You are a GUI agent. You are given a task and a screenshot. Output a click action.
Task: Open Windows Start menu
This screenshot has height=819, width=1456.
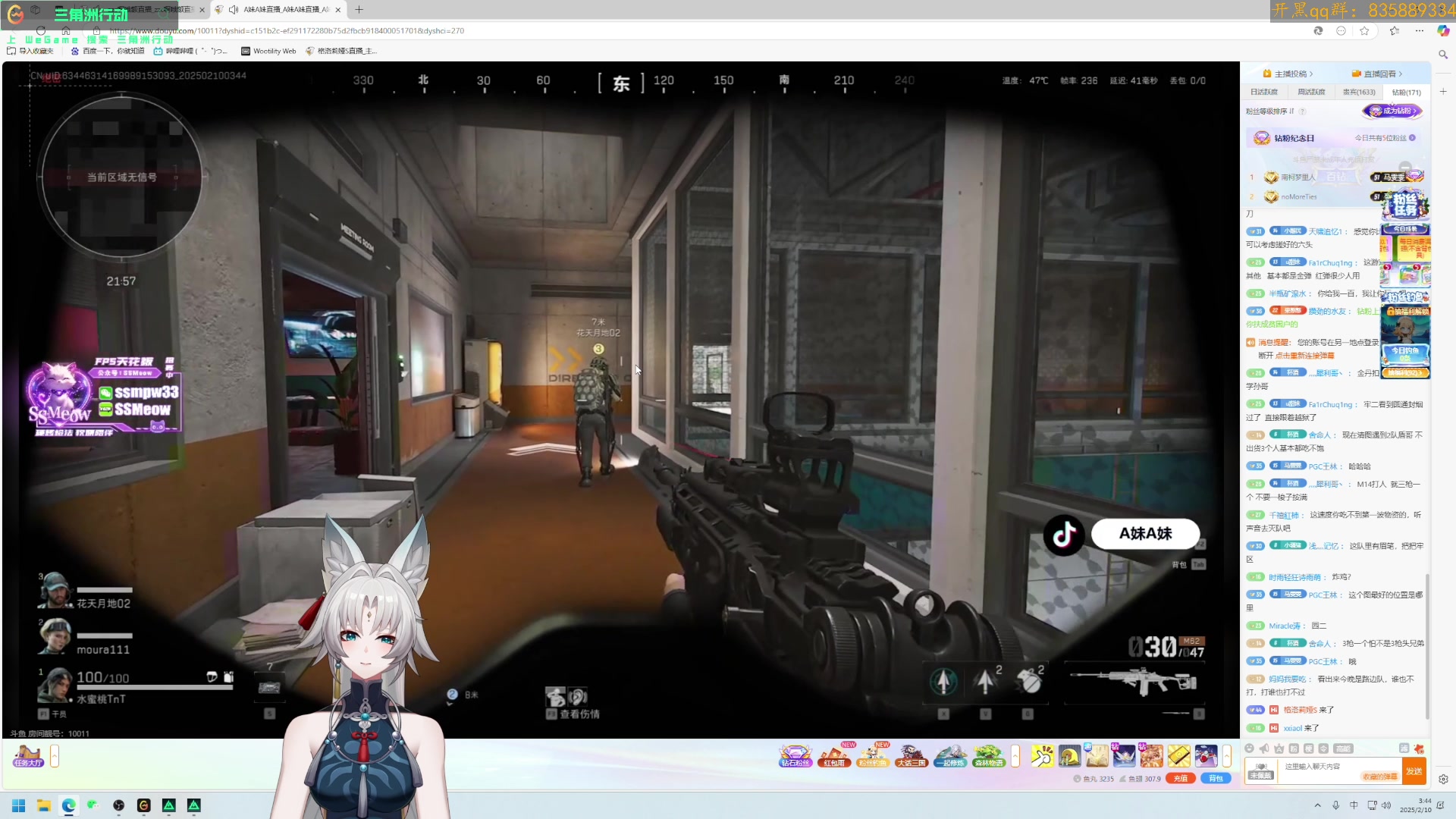tap(19, 805)
